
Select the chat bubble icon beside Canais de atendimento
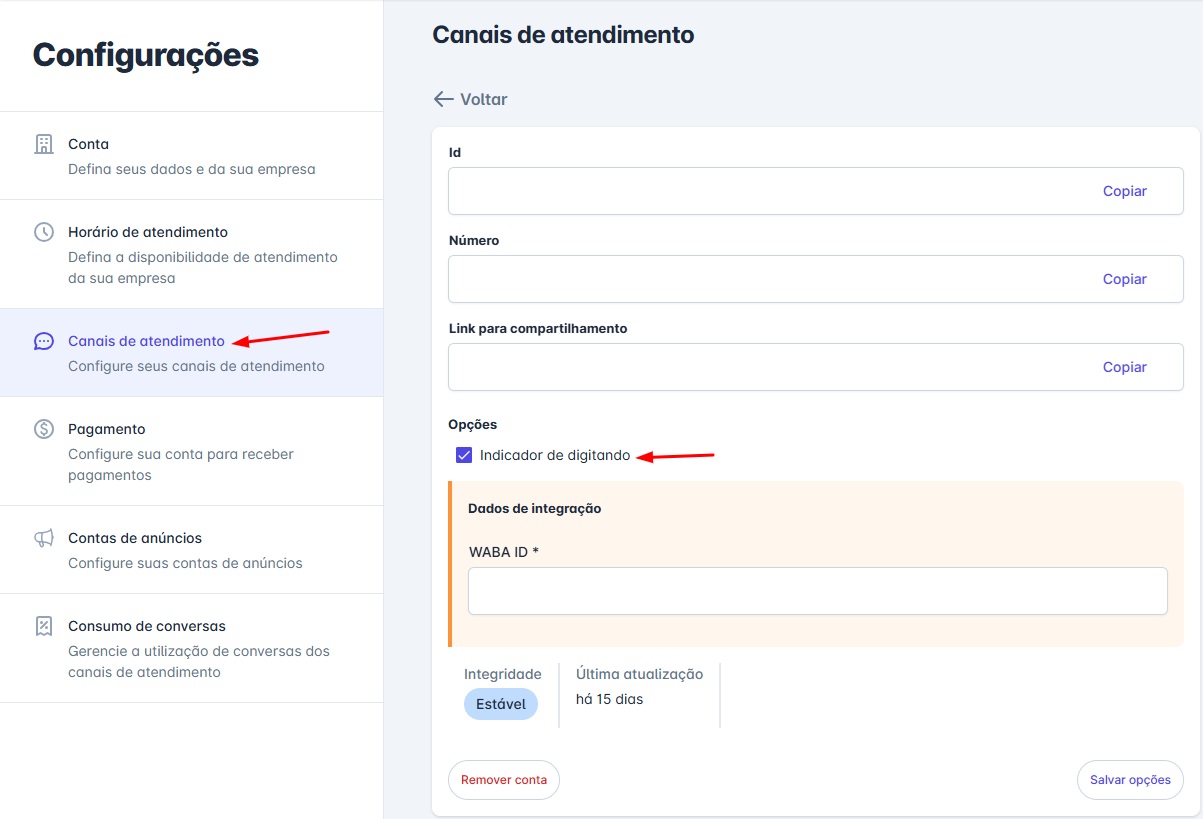pos(44,340)
